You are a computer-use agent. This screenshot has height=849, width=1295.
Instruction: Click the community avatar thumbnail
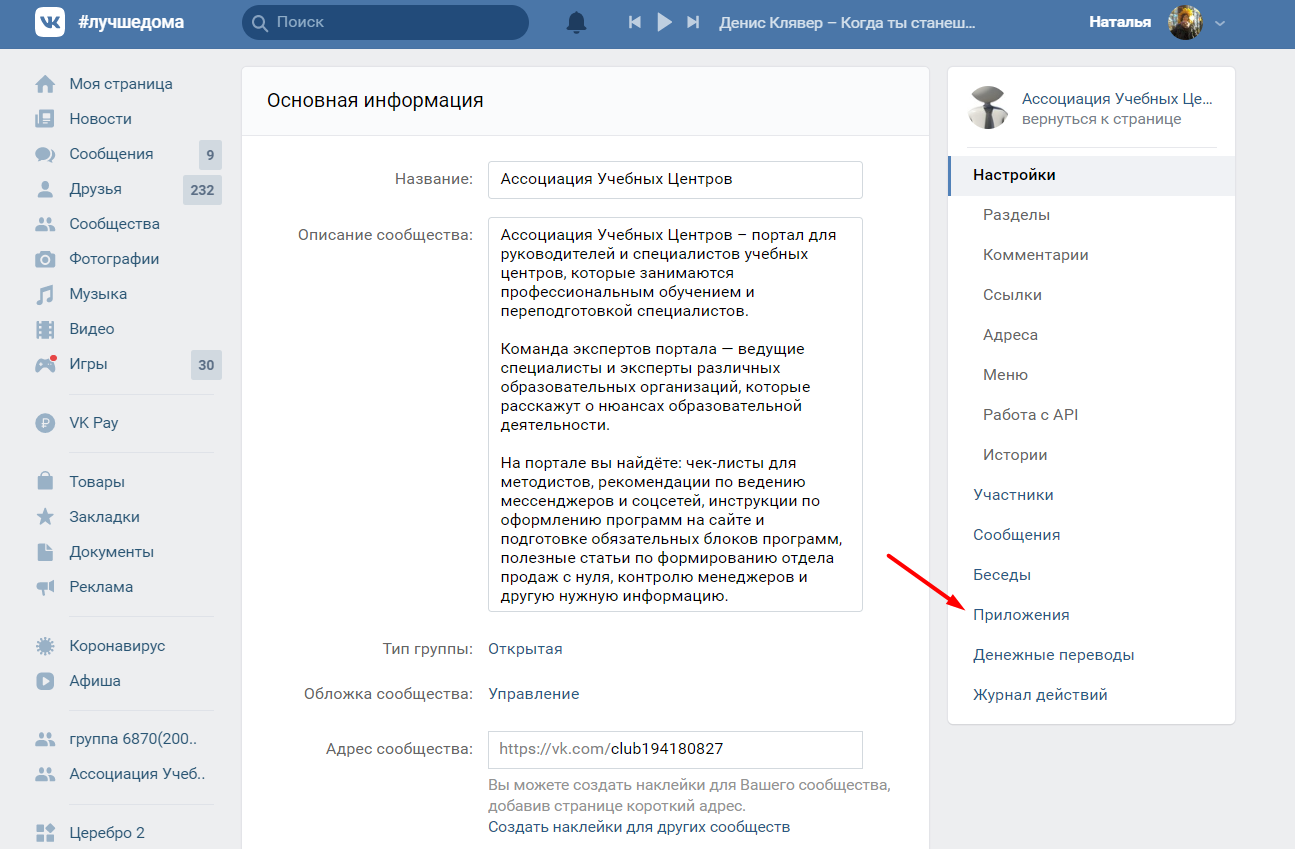tap(988, 108)
